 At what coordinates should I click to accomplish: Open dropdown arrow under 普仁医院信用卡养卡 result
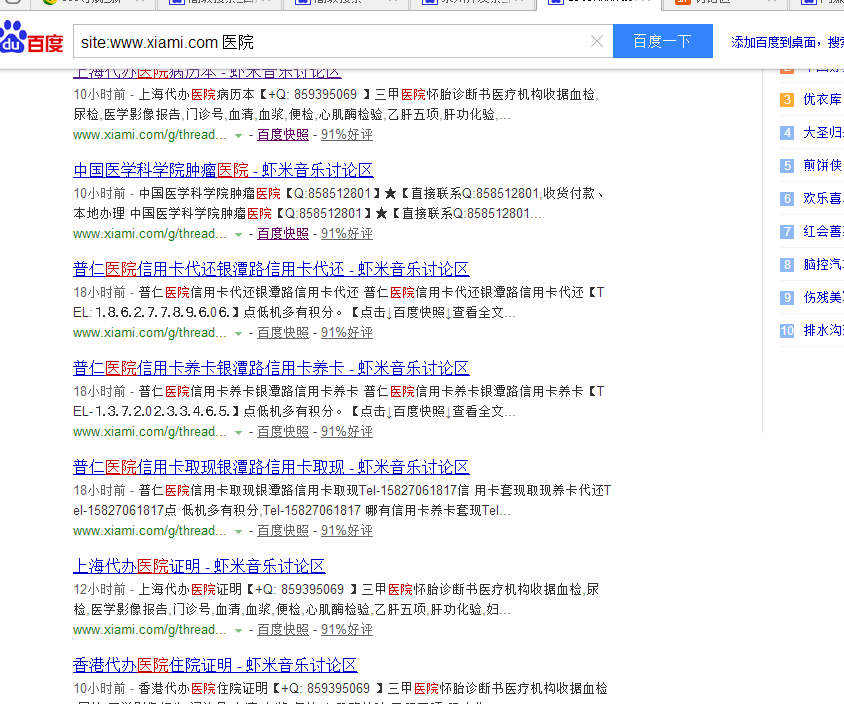[237, 431]
